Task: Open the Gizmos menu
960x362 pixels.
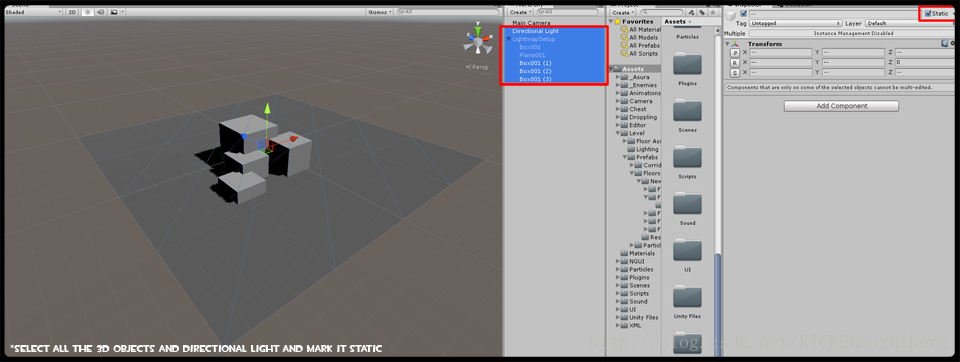Action: coord(380,12)
